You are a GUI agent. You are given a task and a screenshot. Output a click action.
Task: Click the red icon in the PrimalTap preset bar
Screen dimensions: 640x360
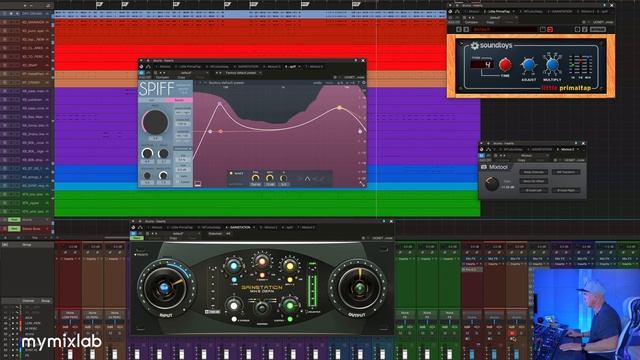550,29
